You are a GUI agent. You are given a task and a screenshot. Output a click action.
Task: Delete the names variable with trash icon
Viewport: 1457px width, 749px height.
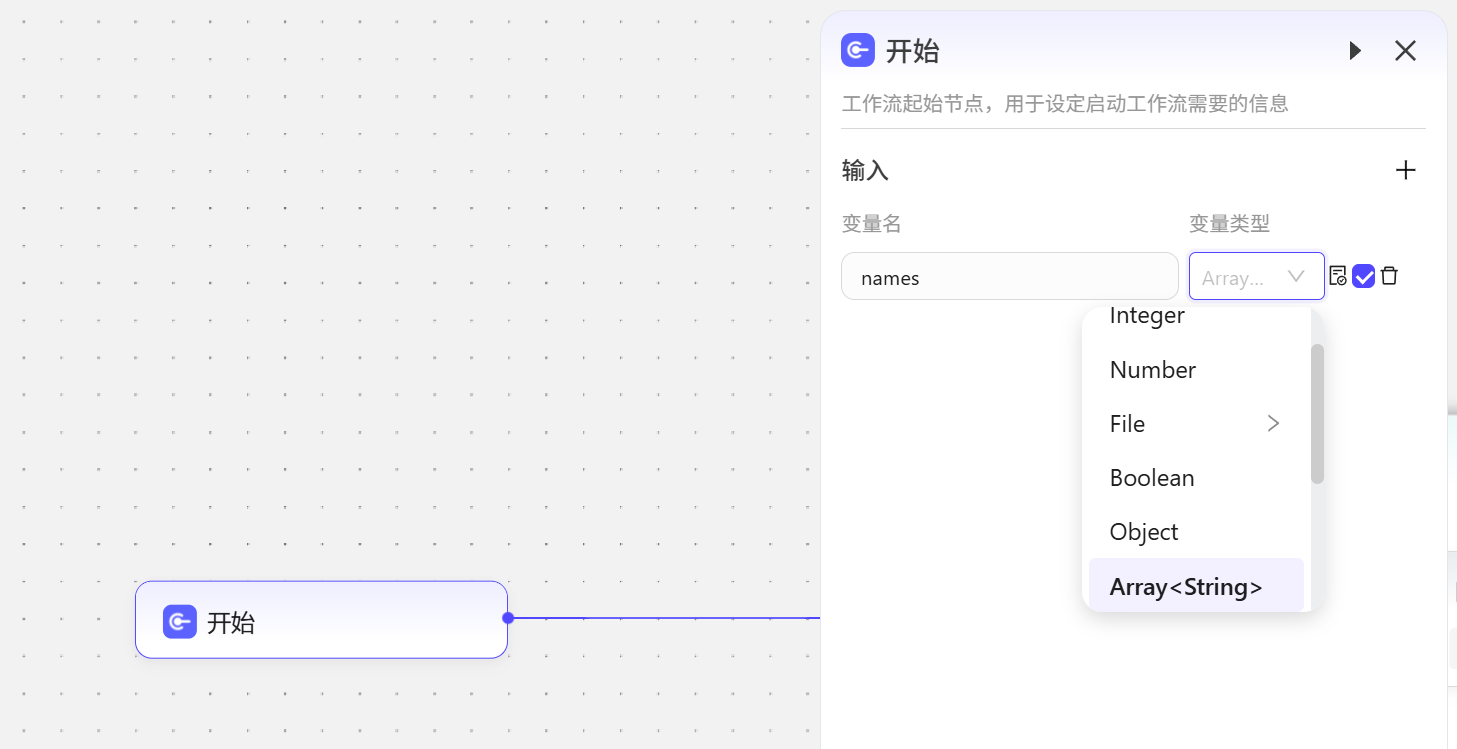(1389, 276)
